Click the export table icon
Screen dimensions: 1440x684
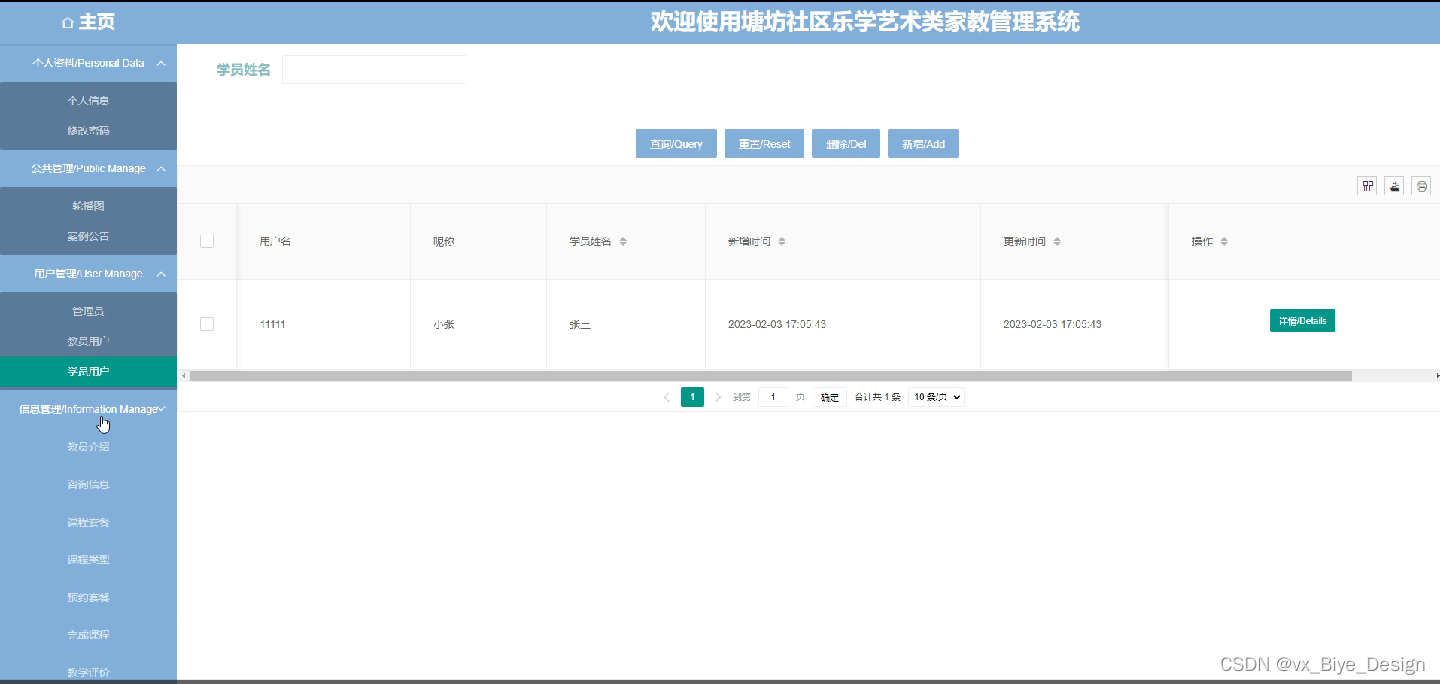coord(1394,186)
